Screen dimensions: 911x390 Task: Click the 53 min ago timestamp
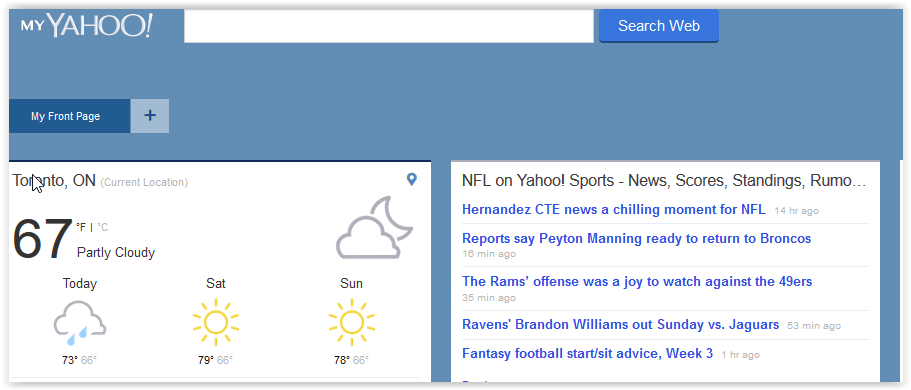coord(814,326)
